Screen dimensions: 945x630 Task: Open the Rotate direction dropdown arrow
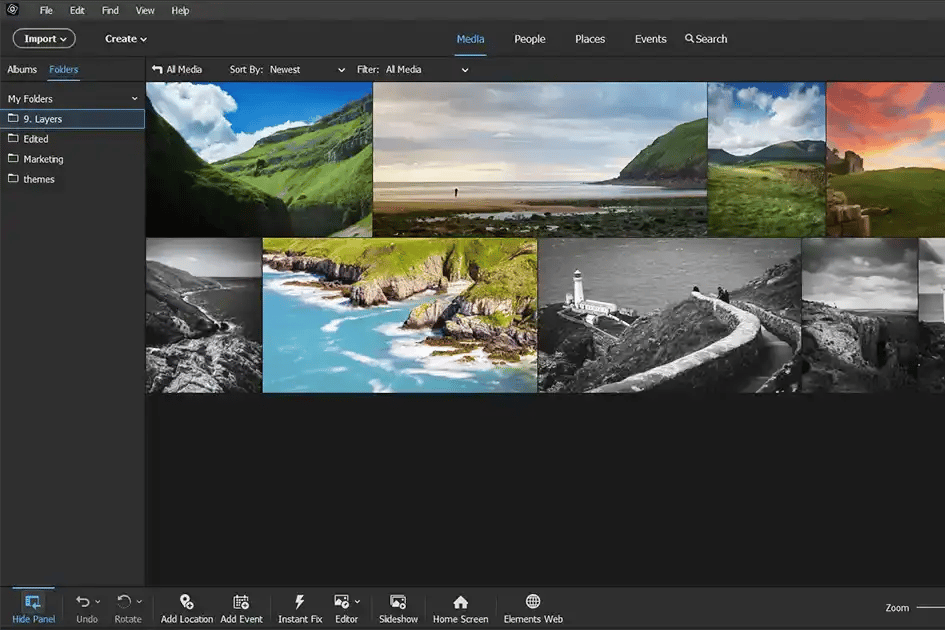pyautogui.click(x=139, y=602)
